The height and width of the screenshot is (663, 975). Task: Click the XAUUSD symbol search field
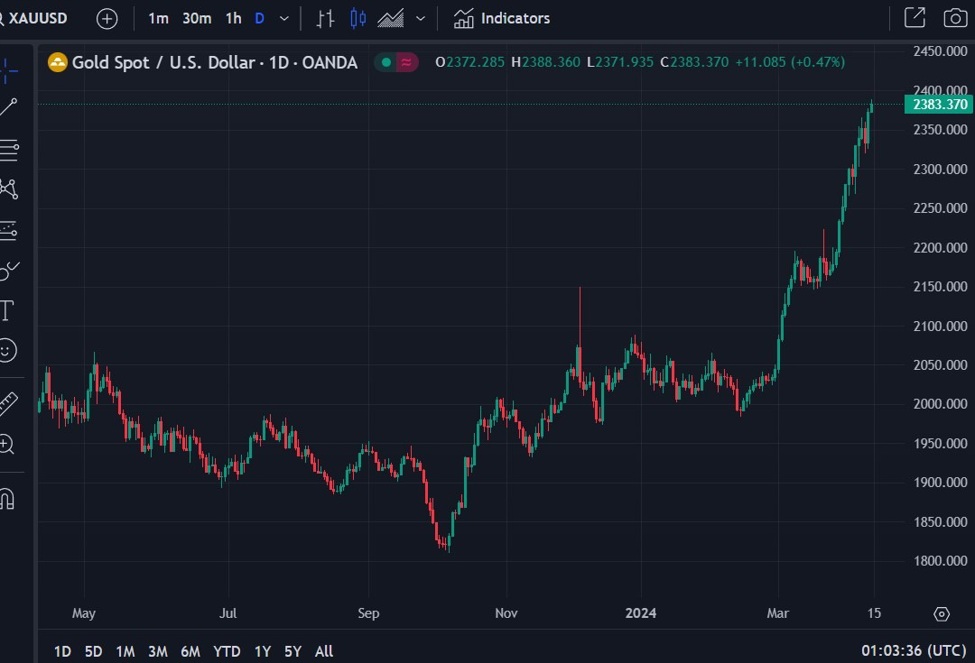click(x=37, y=17)
